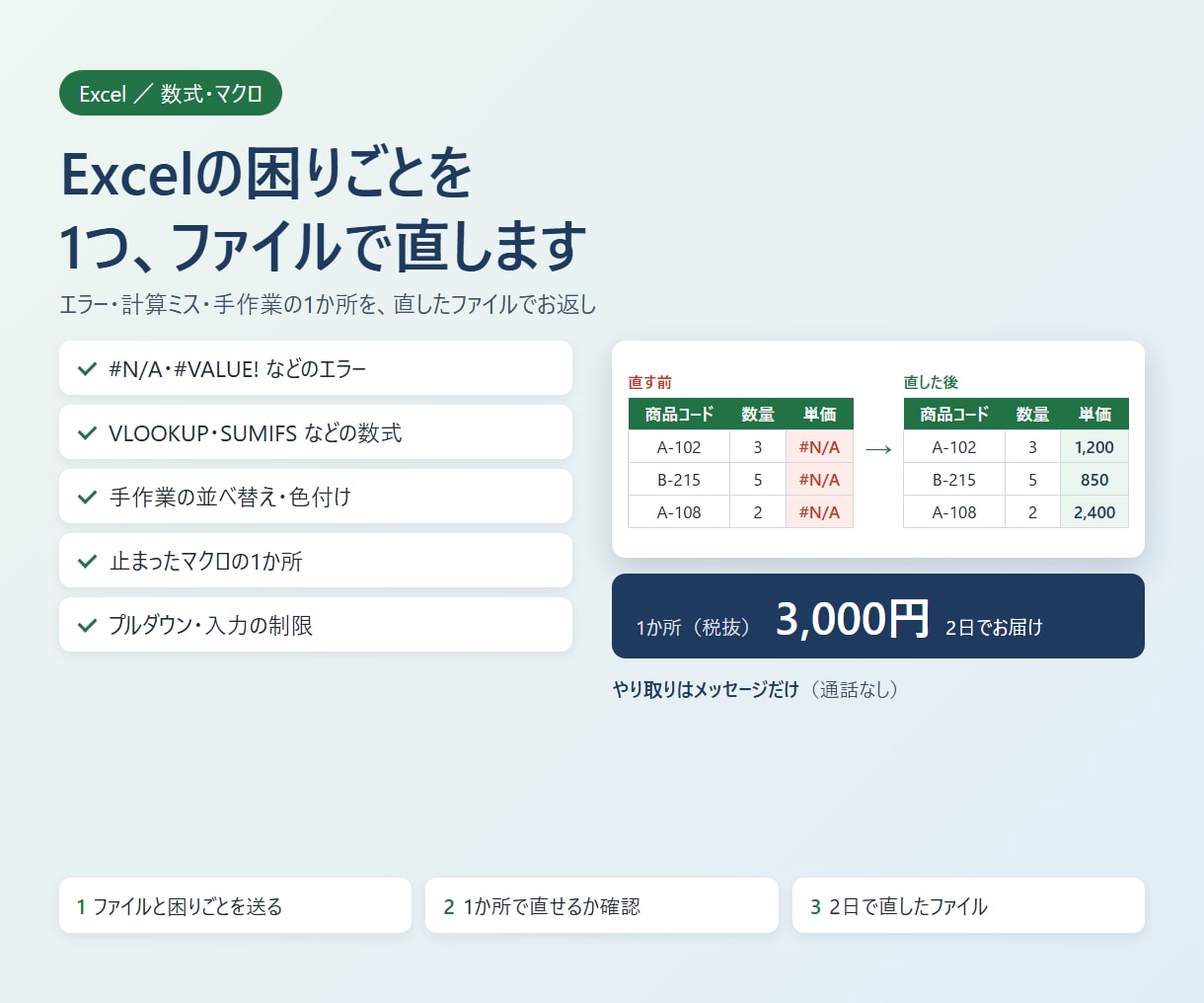Screen dimensions: 1204x1003
Task: Click the checkmark icon beside 止まったマクロの1か所
Action: click(87, 562)
